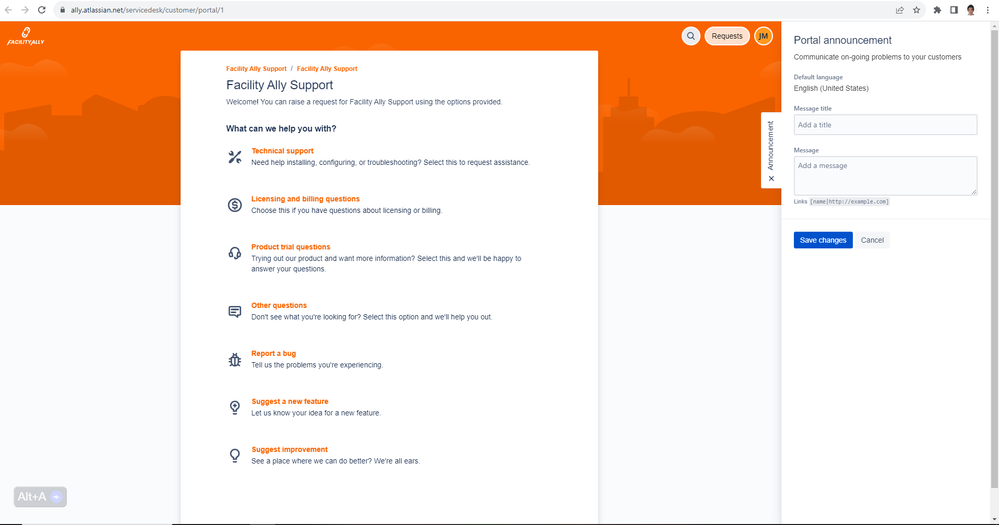
Task: Bookmark this page with star icon
Action: pos(916,10)
